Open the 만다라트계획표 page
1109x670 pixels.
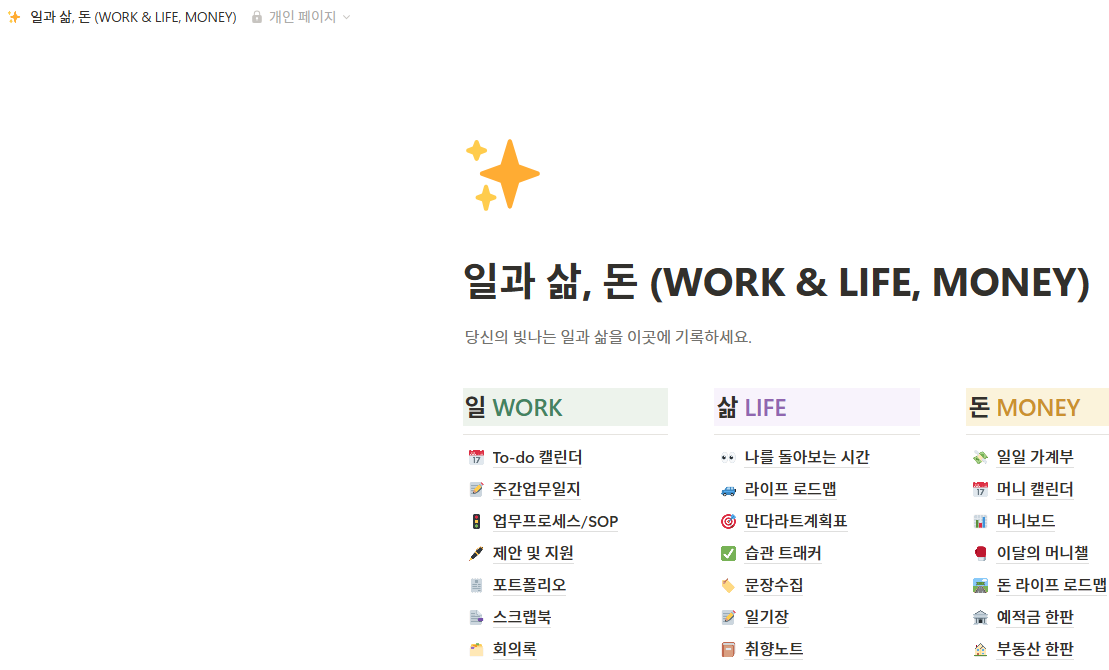point(796,521)
